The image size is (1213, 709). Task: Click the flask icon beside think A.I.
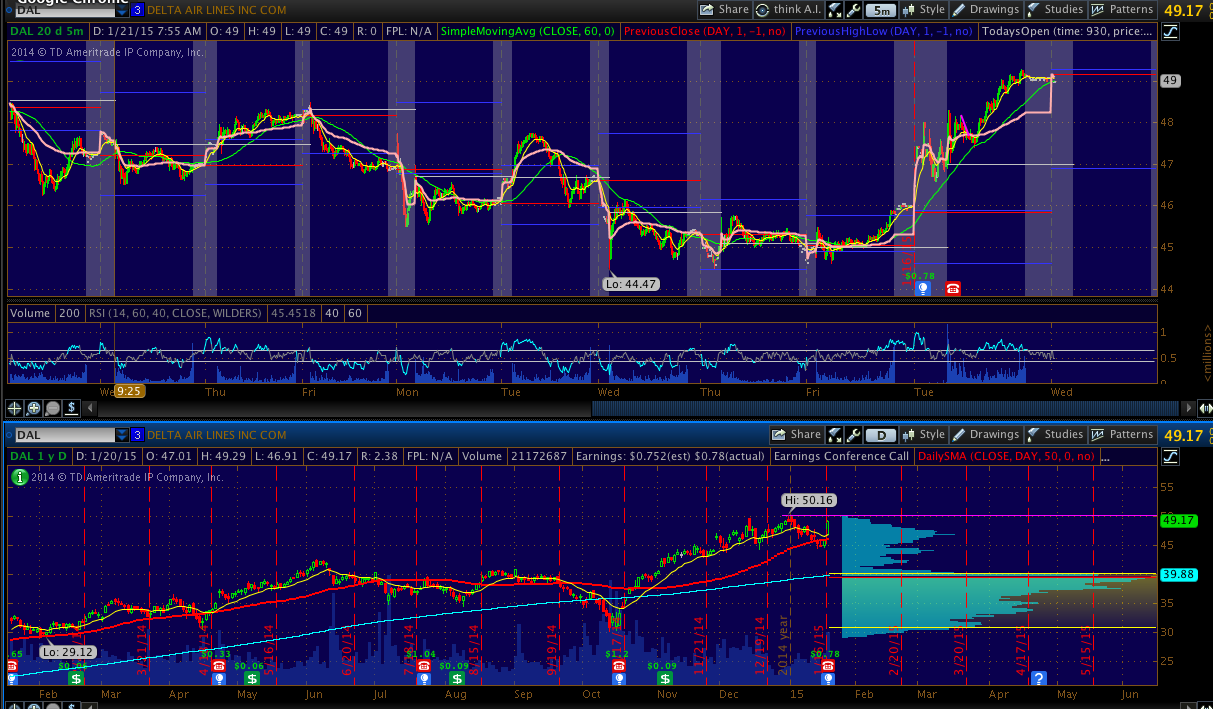[x=834, y=10]
